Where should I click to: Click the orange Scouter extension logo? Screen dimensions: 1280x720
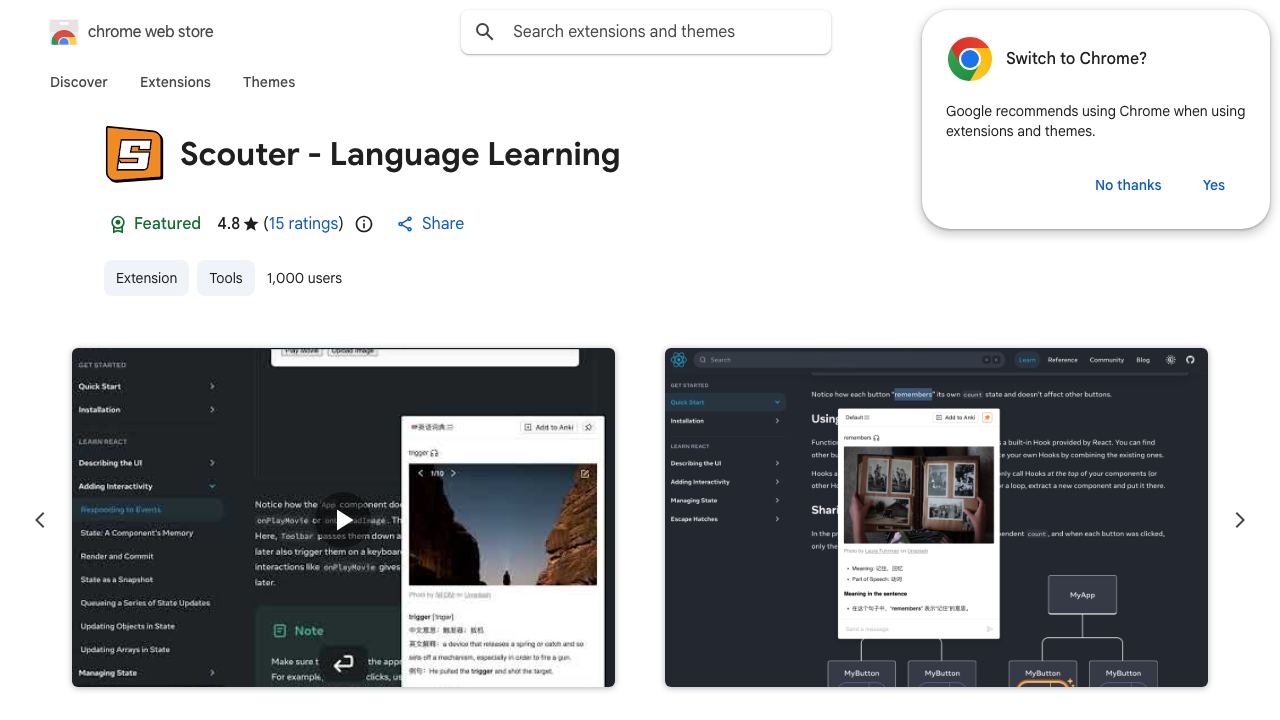(134, 154)
